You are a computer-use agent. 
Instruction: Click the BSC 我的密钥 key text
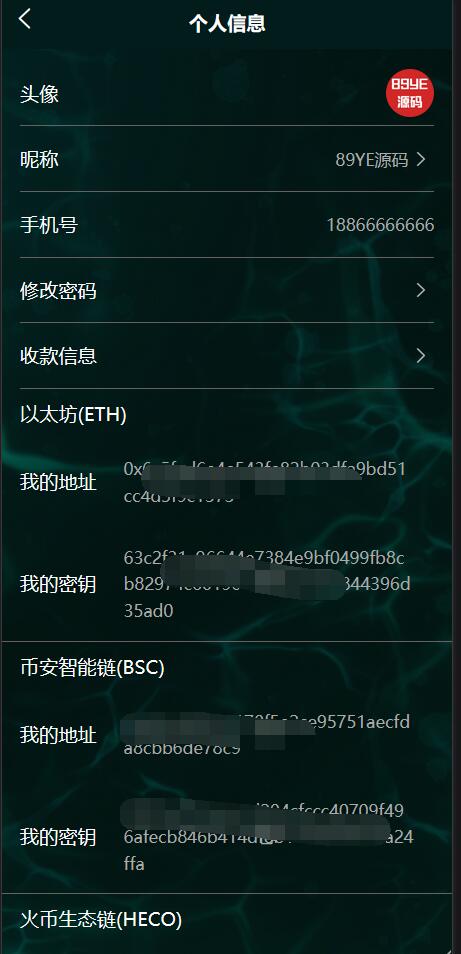coord(268,837)
